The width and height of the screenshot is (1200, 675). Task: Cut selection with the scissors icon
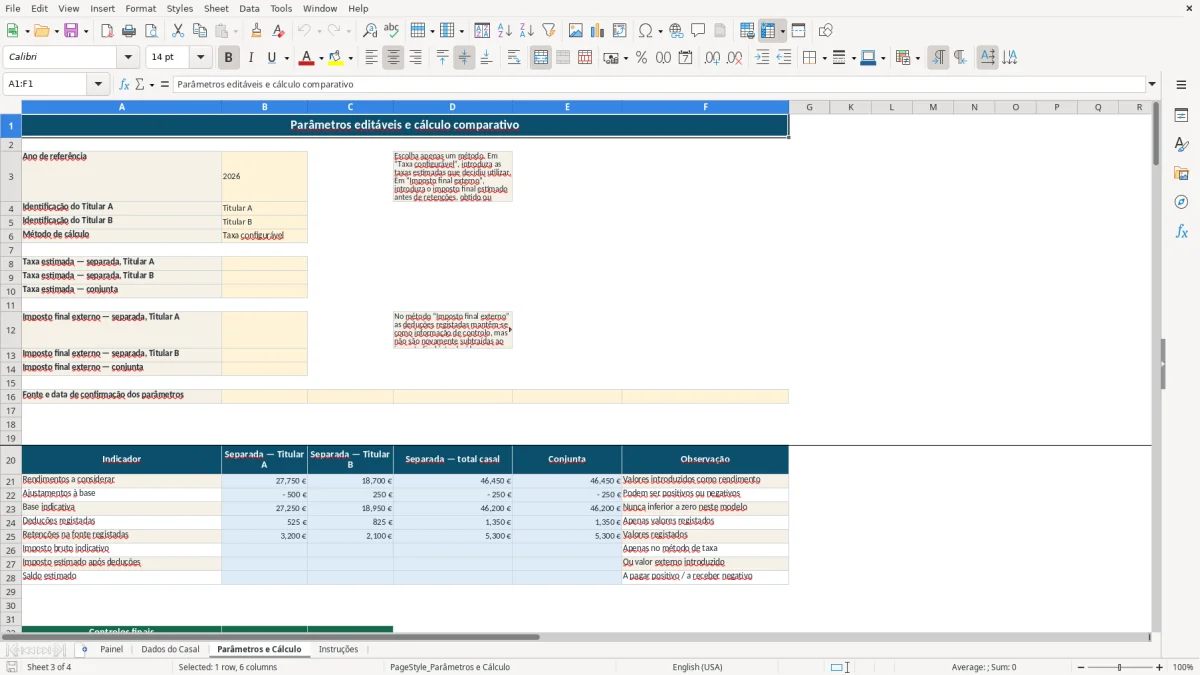click(178, 31)
